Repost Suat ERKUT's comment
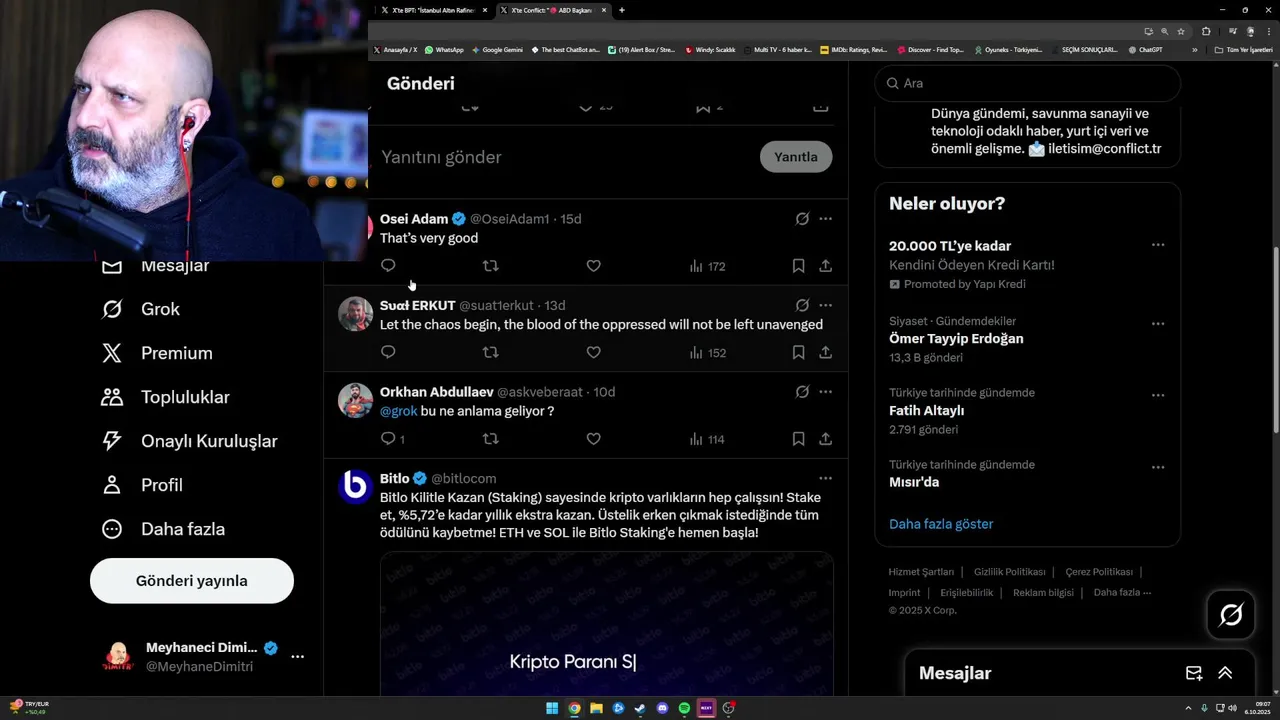Image resolution: width=1280 pixels, height=720 pixels. pos(491,352)
